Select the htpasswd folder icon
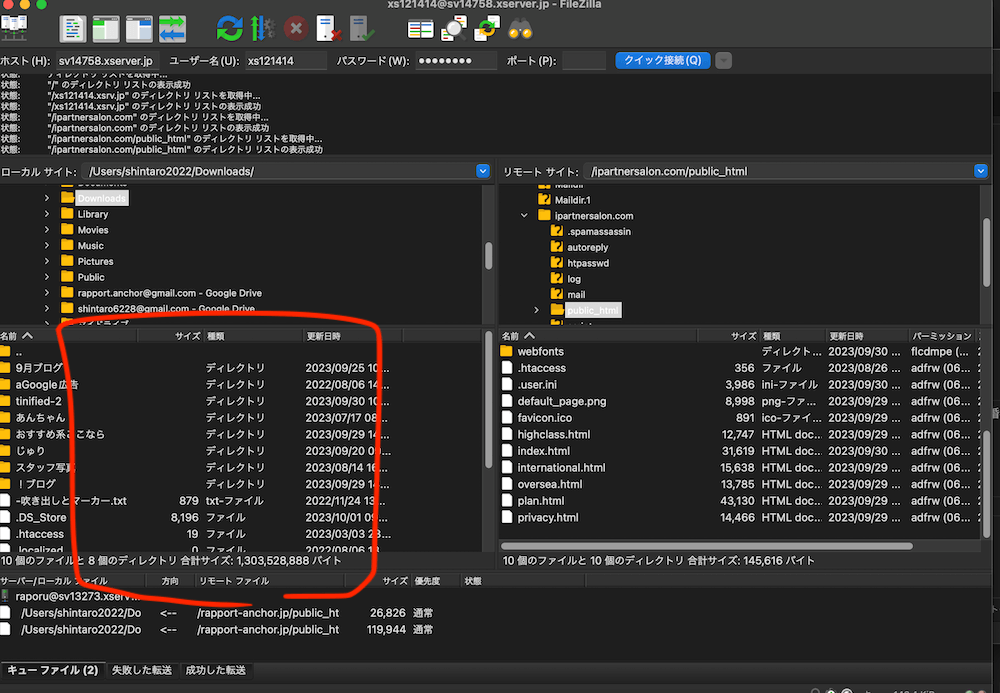 [557, 263]
